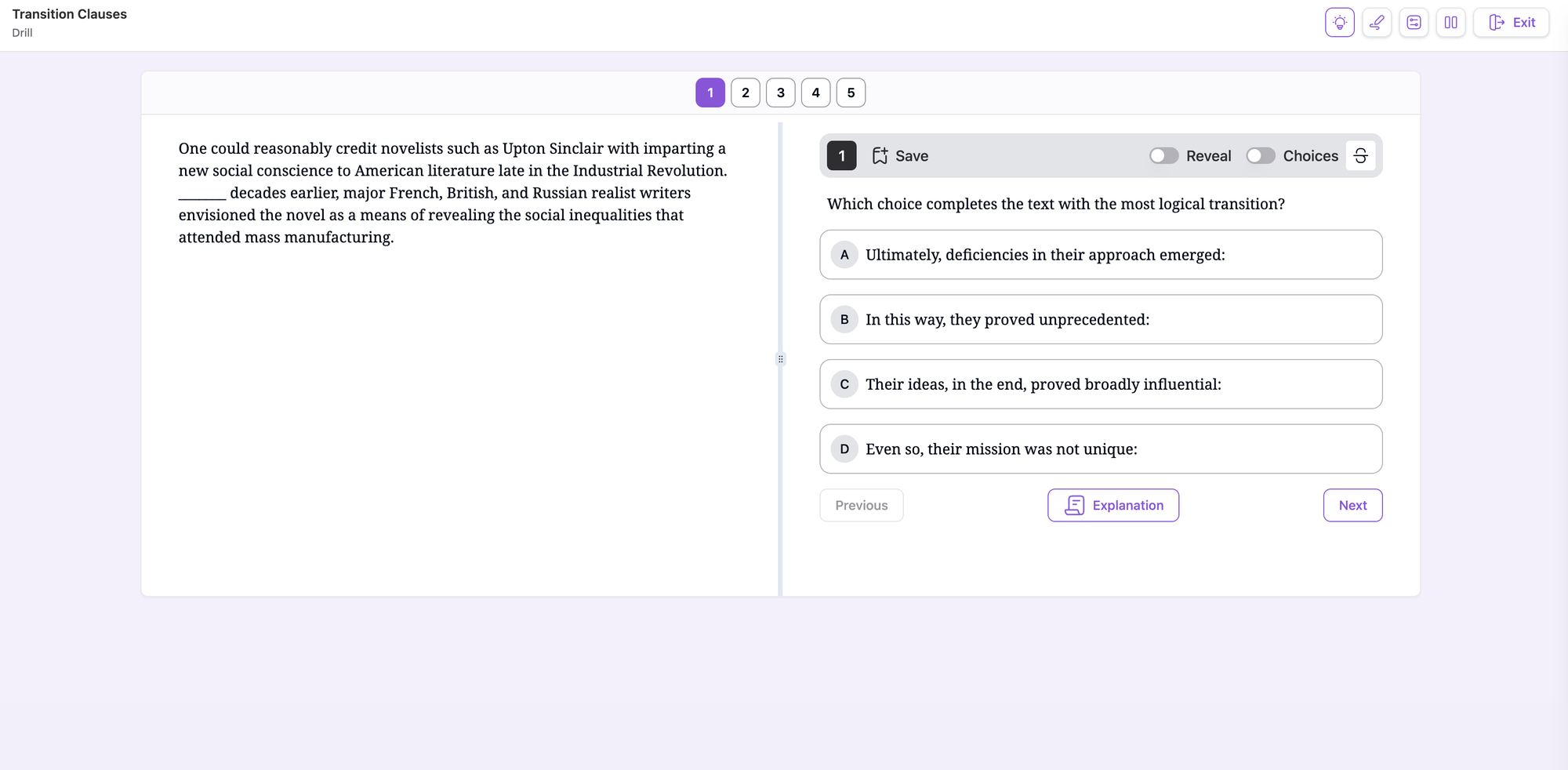Click the Previous button

[862, 506]
